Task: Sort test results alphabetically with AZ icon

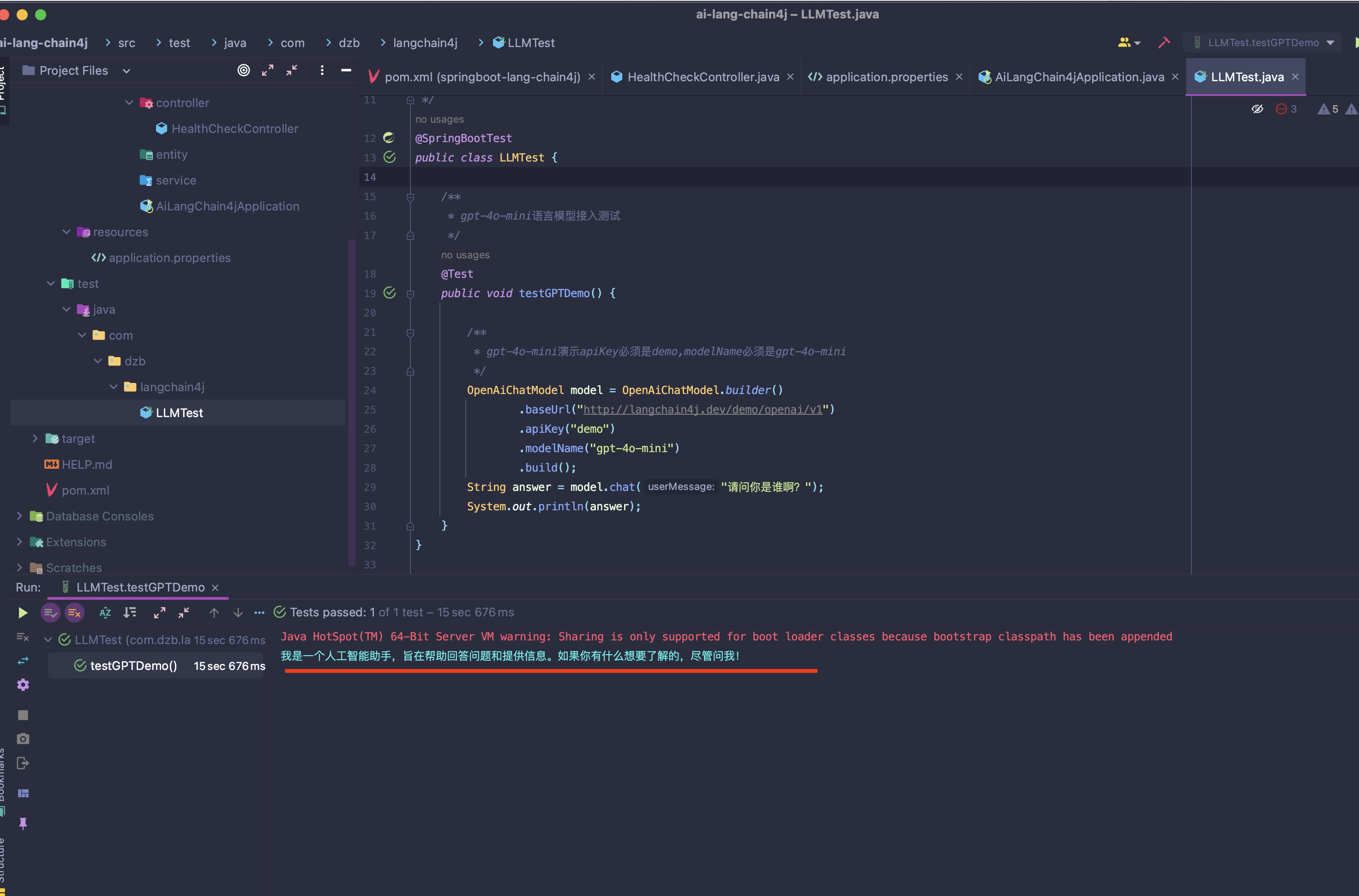Action: 105,612
